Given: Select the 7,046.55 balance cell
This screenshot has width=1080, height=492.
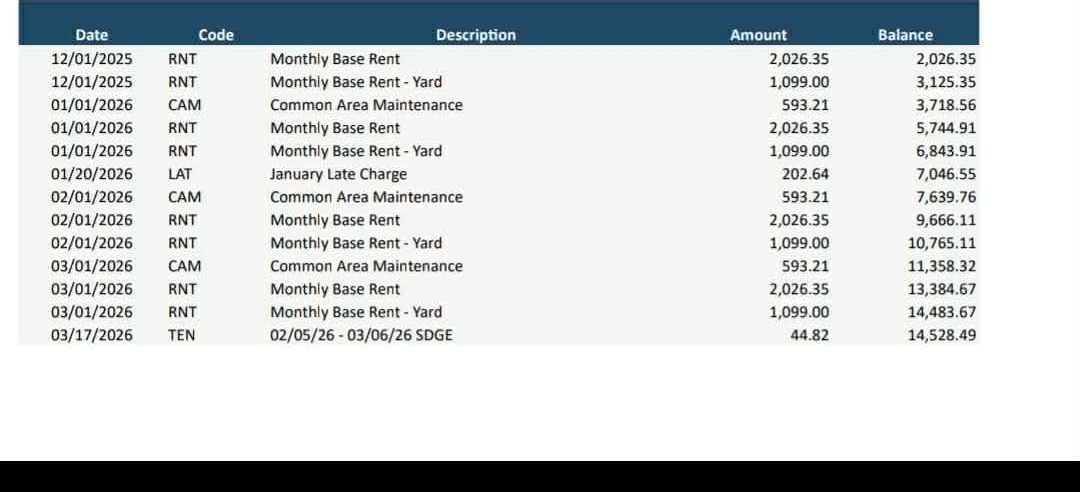Looking at the screenshot, I should (946, 174).
